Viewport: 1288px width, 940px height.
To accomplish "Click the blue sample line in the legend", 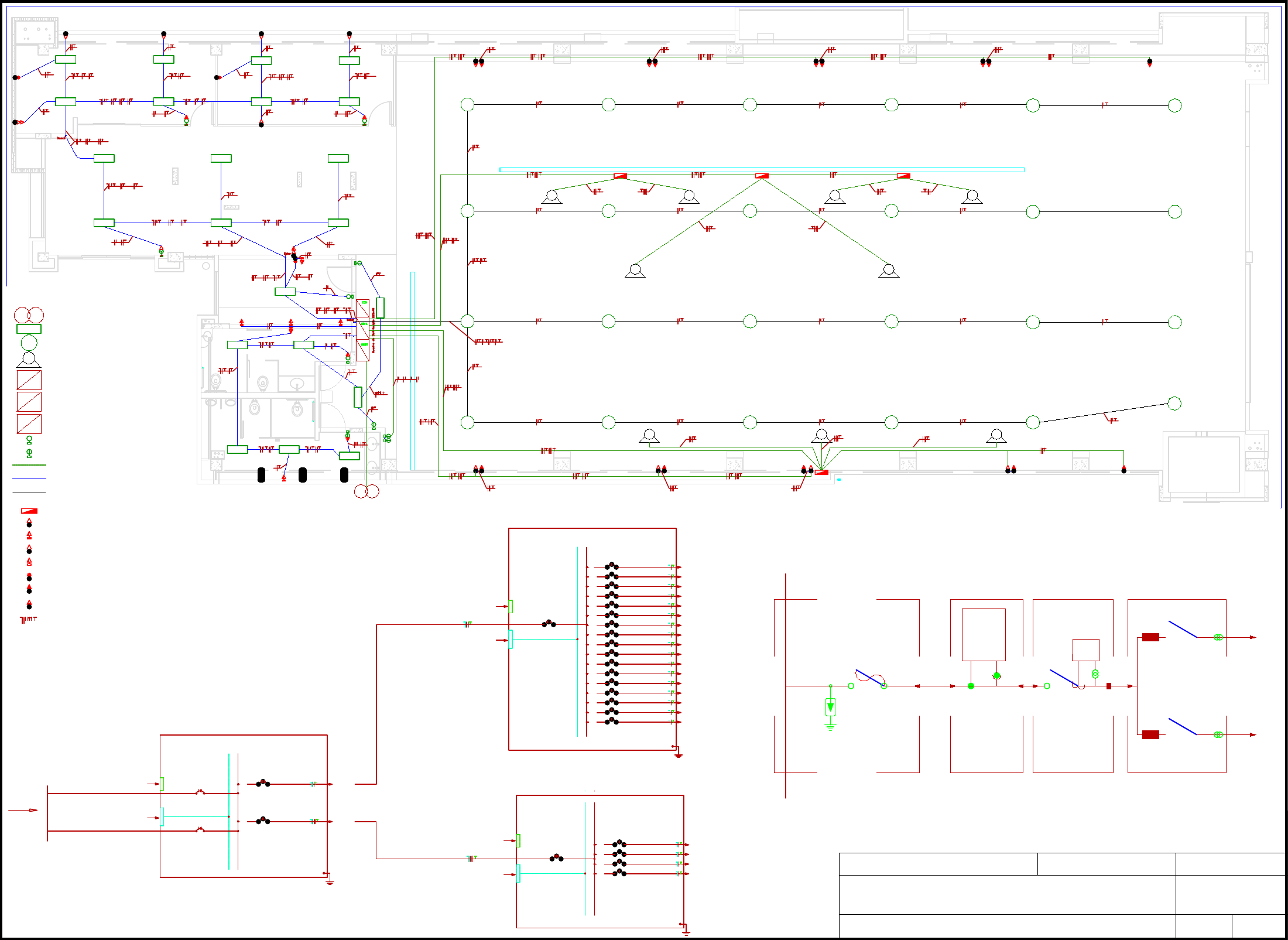I will tap(29, 478).
